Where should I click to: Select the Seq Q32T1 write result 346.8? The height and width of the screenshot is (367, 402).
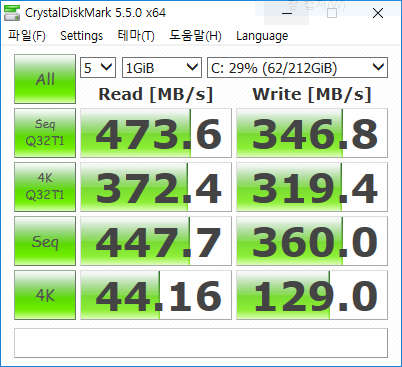tap(312, 133)
